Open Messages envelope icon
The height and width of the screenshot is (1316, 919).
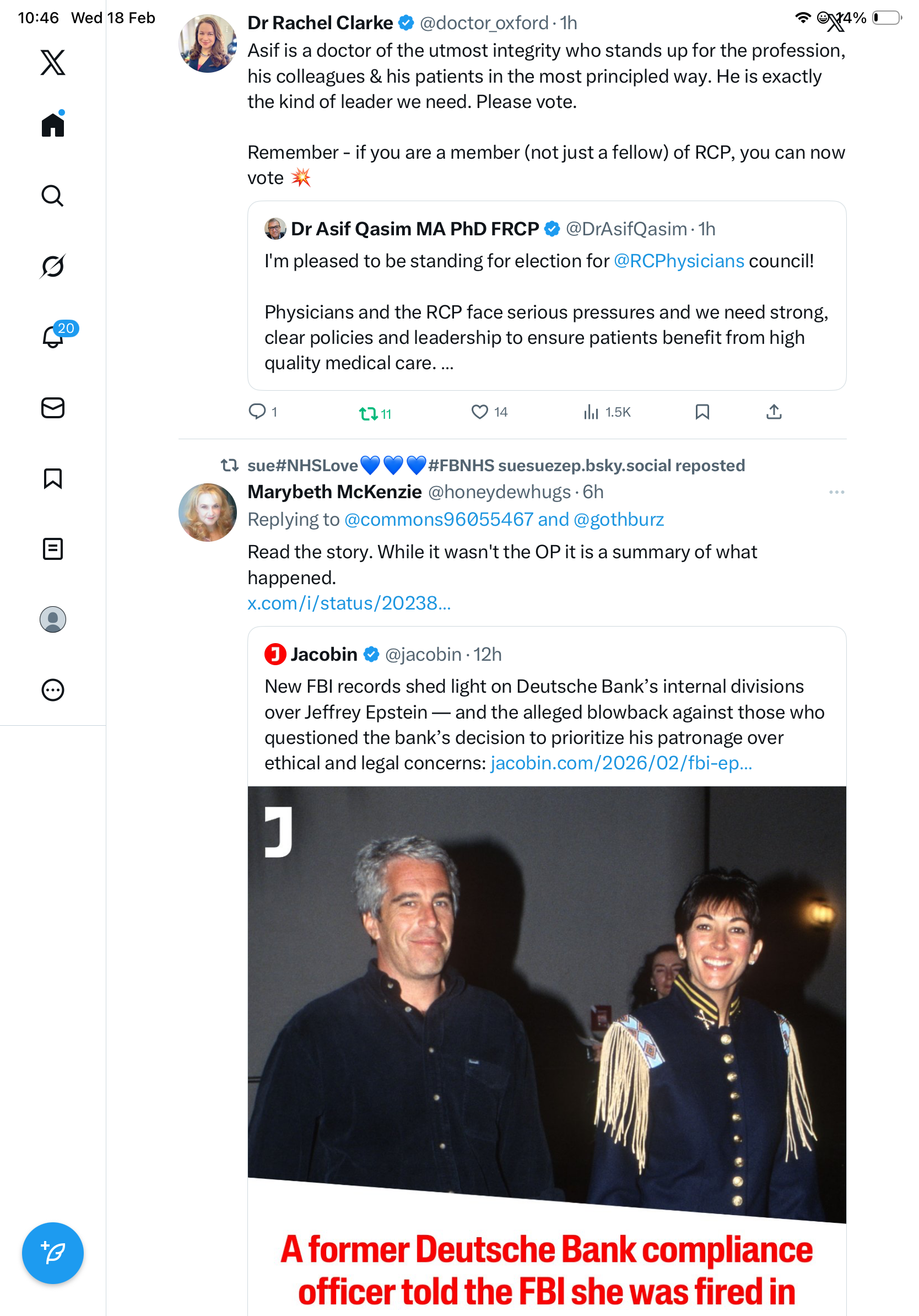pos(53,408)
